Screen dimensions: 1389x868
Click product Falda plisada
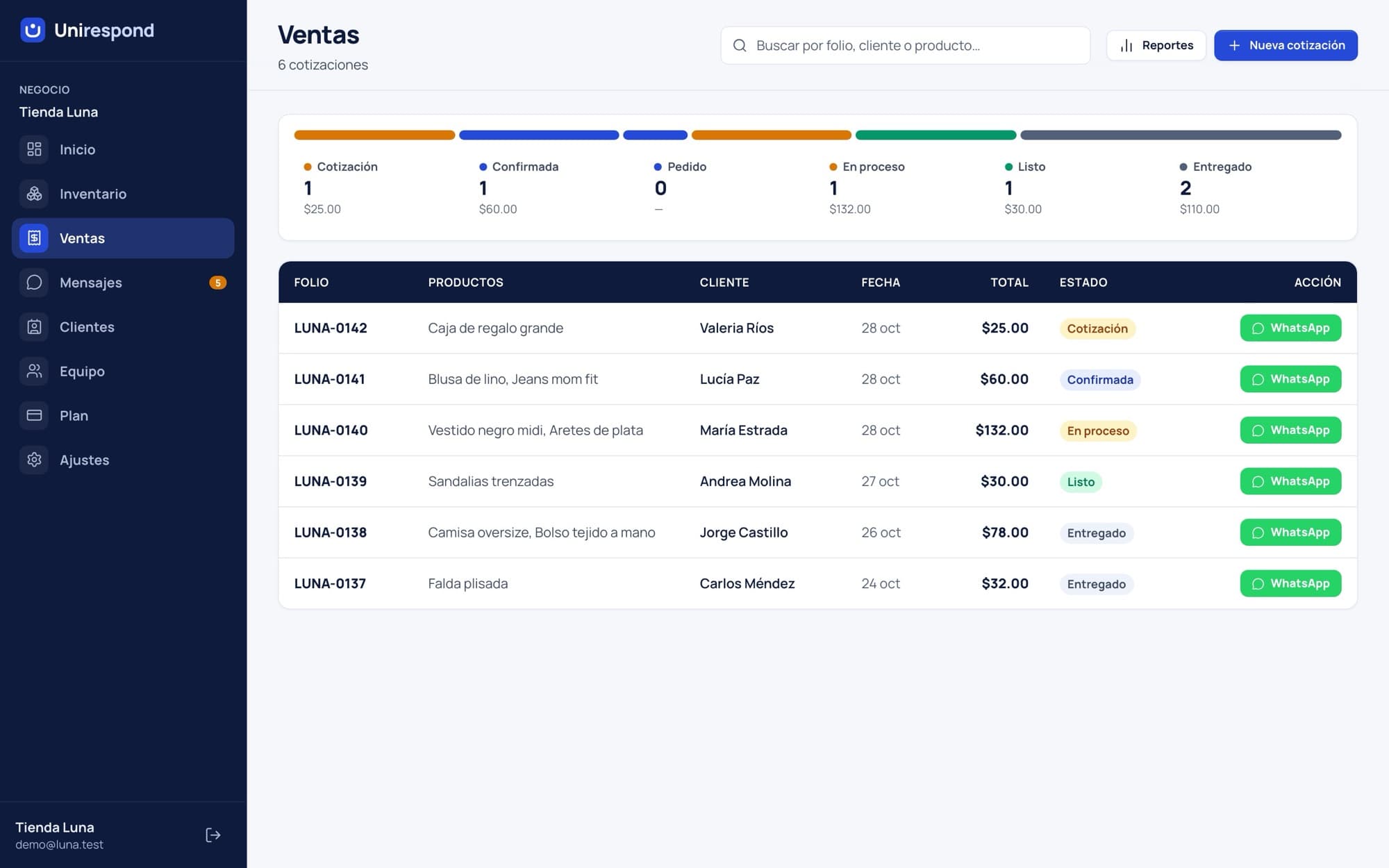(468, 584)
